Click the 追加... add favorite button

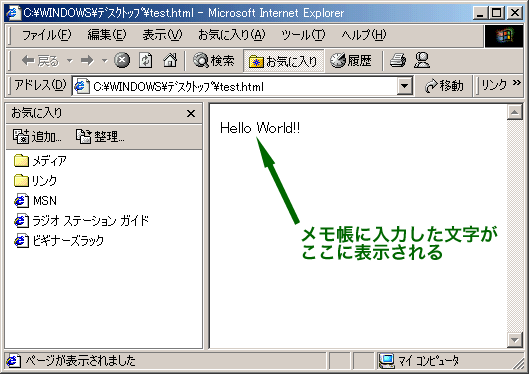tap(37, 137)
